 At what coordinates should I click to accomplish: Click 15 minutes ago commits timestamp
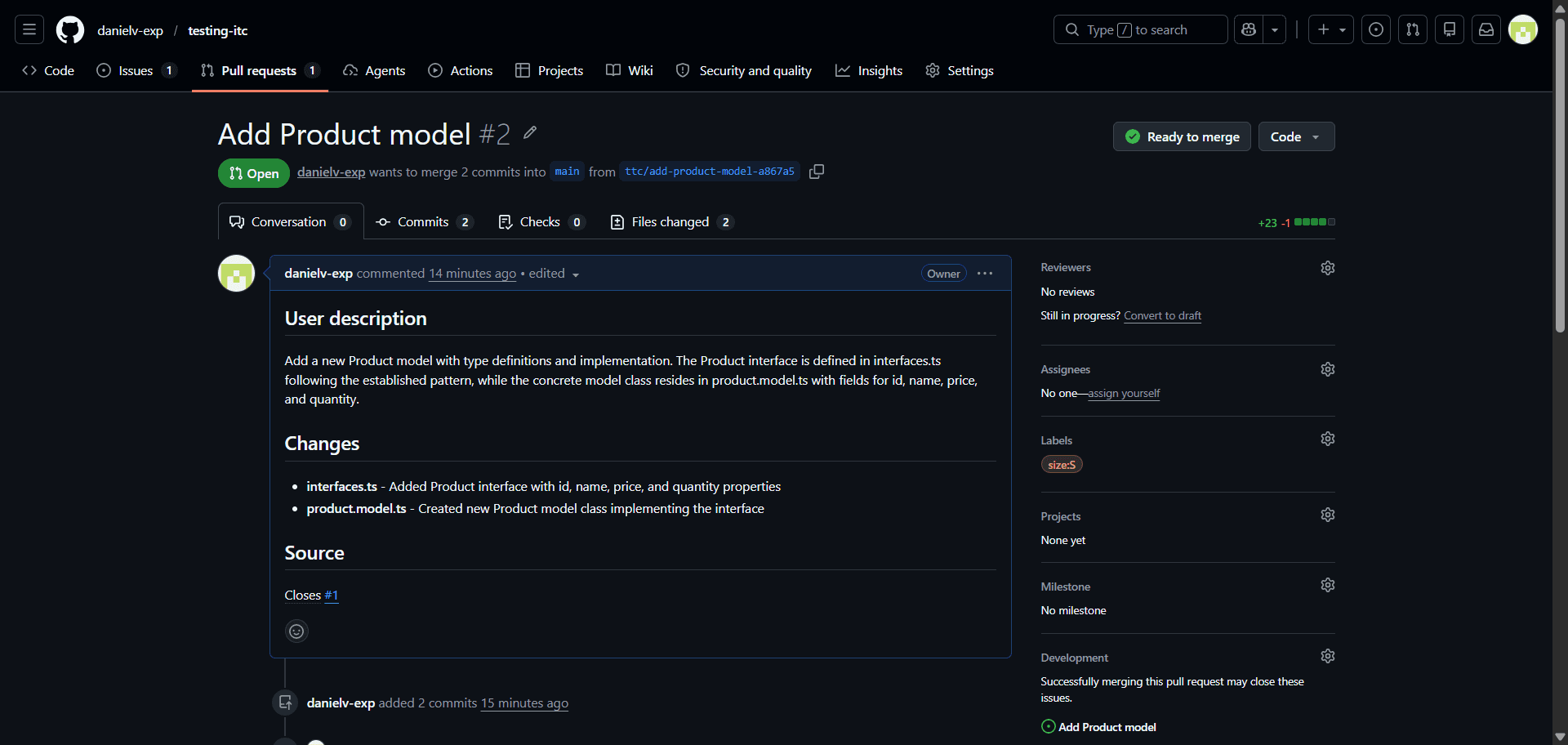tap(524, 703)
